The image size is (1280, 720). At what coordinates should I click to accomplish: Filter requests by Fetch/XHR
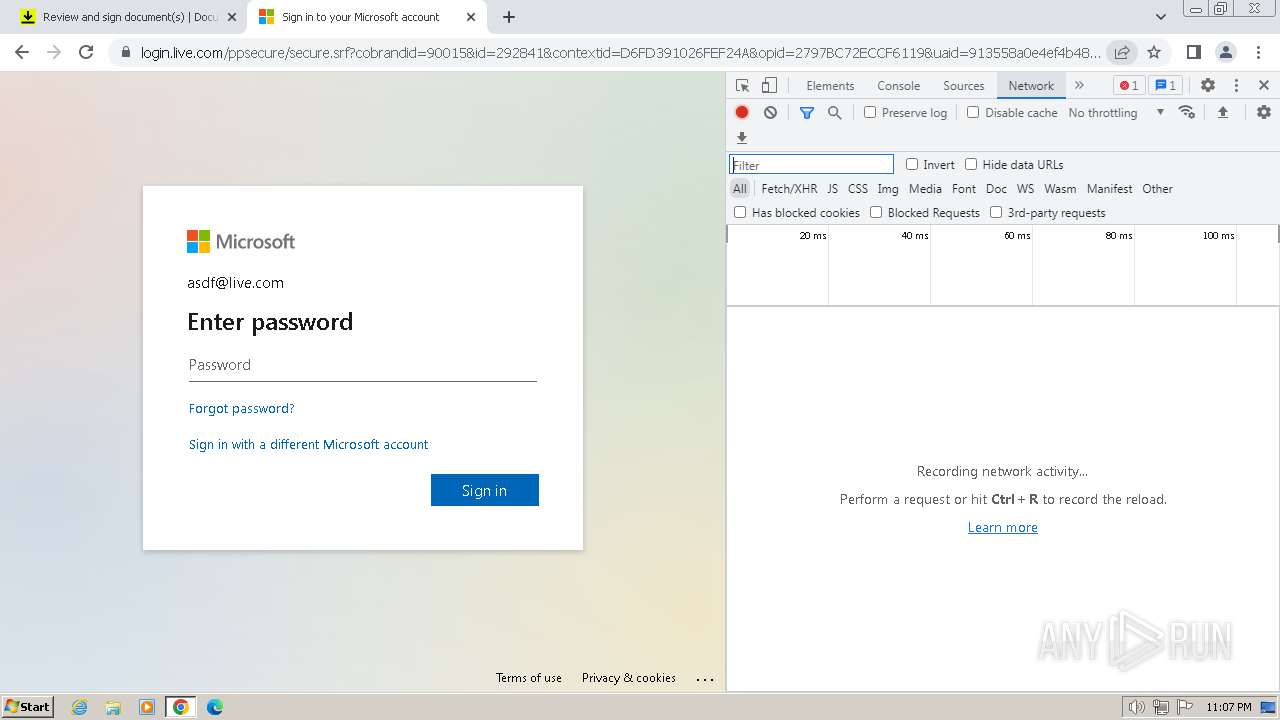point(789,188)
